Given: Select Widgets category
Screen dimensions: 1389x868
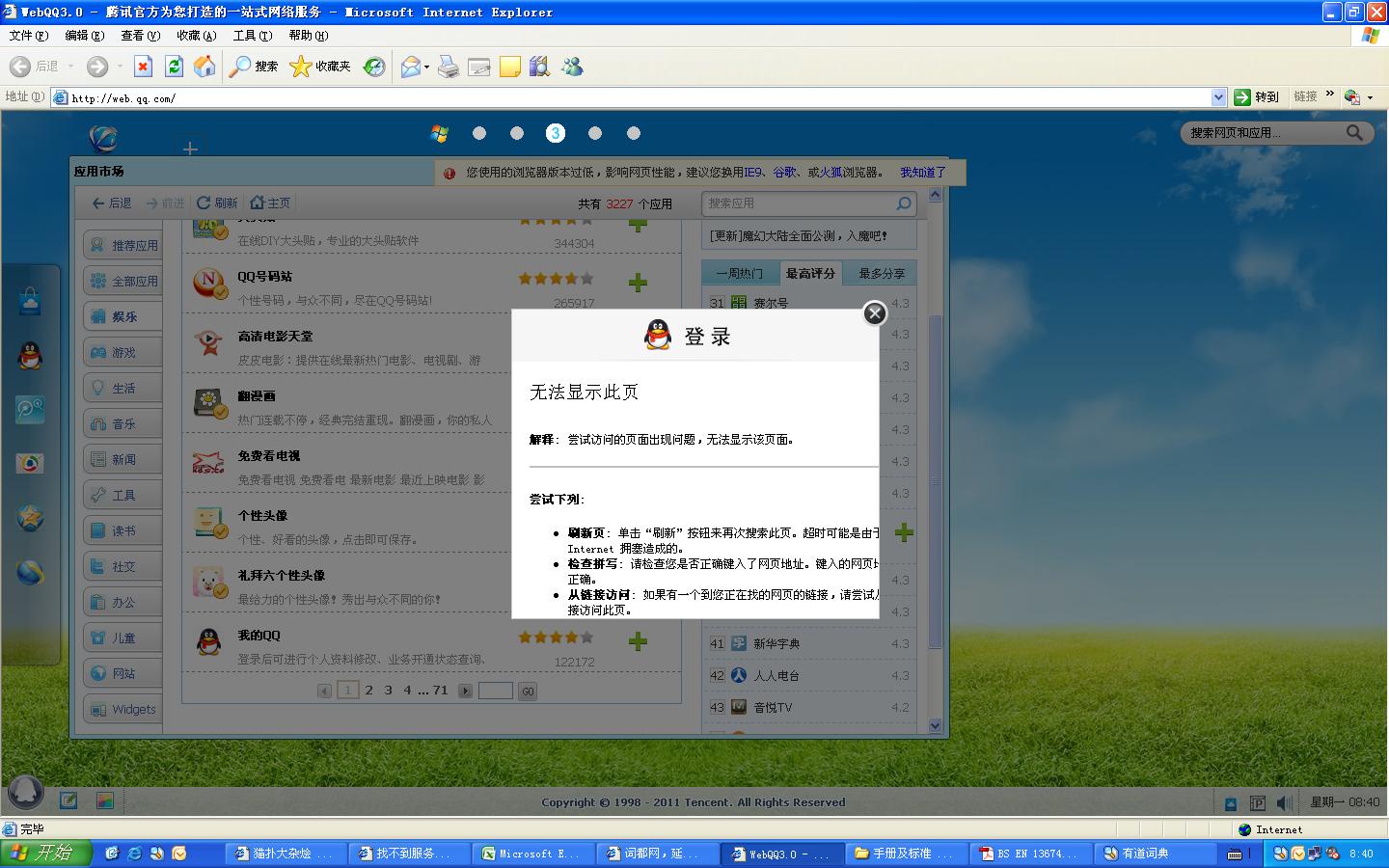Looking at the screenshot, I should (122, 709).
